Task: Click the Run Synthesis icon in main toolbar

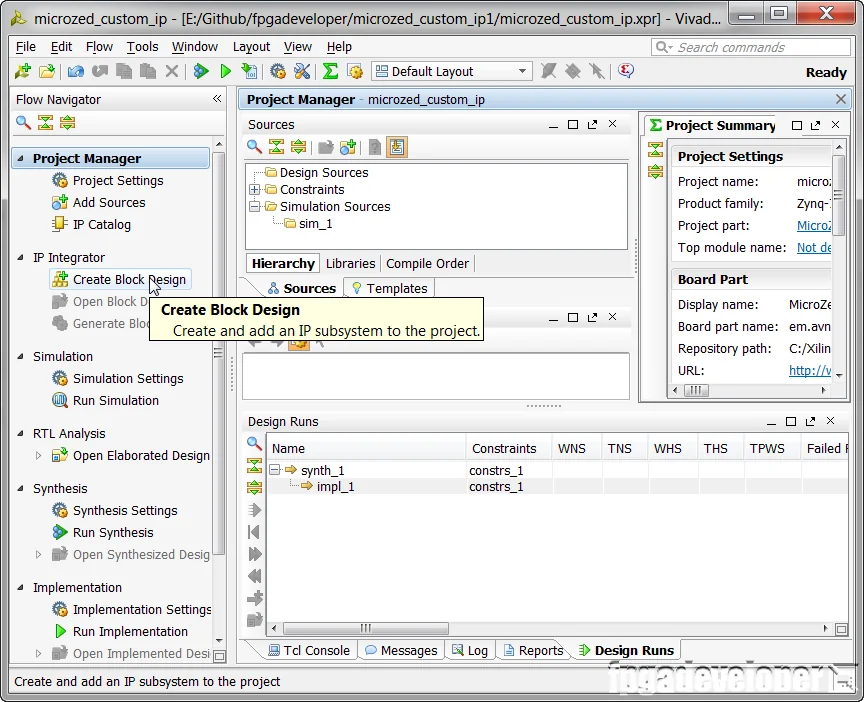Action: point(201,71)
